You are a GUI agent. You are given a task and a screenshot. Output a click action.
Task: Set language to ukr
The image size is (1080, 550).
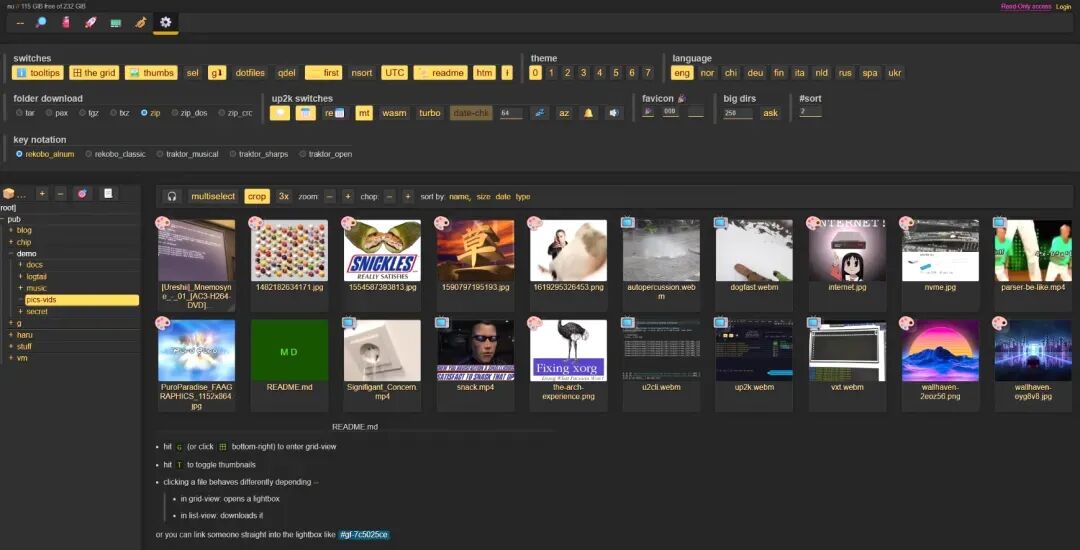coord(894,73)
